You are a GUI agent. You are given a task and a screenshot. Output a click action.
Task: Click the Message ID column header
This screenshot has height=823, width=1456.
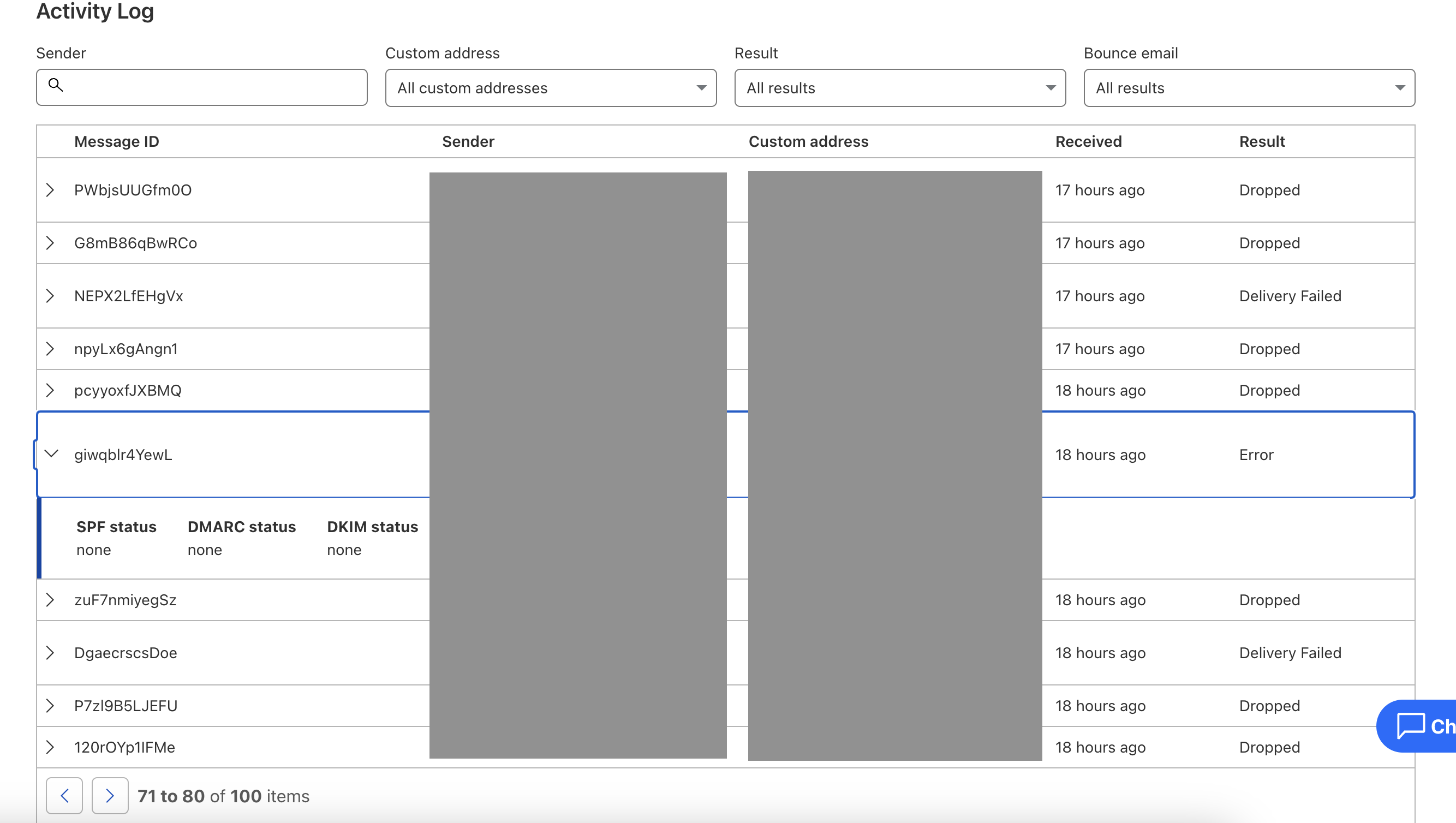coord(116,141)
